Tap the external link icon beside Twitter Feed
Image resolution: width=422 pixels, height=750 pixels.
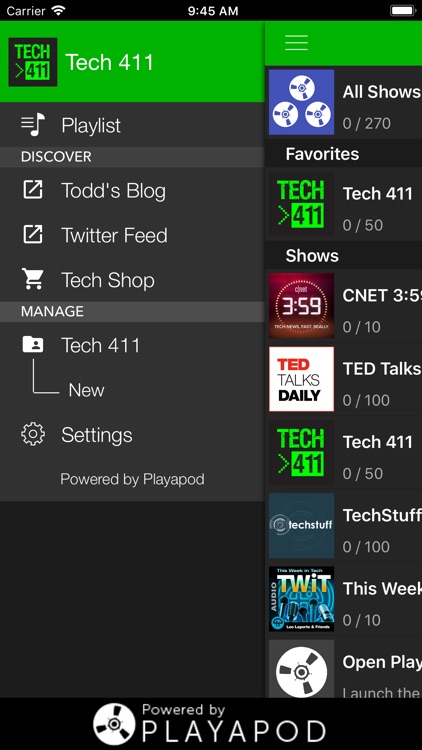[33, 234]
